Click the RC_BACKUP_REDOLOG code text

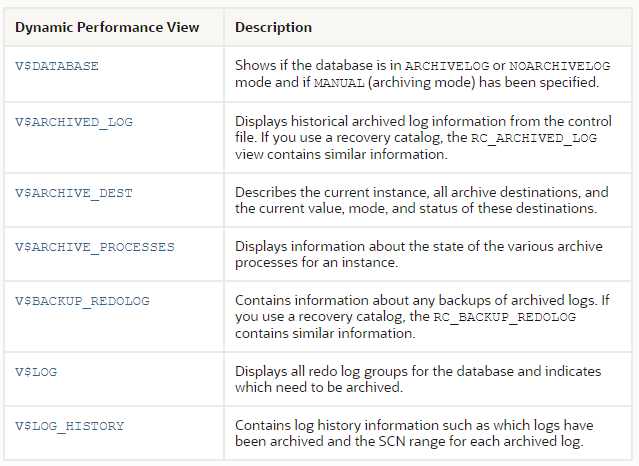pos(505,317)
